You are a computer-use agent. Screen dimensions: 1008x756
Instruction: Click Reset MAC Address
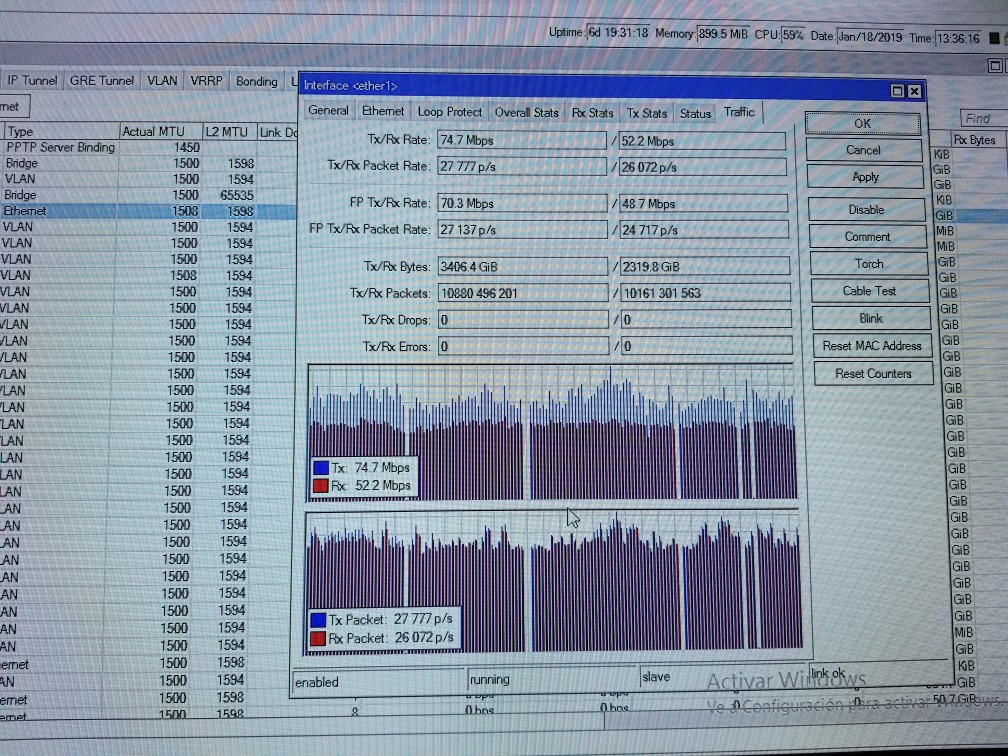(872, 346)
